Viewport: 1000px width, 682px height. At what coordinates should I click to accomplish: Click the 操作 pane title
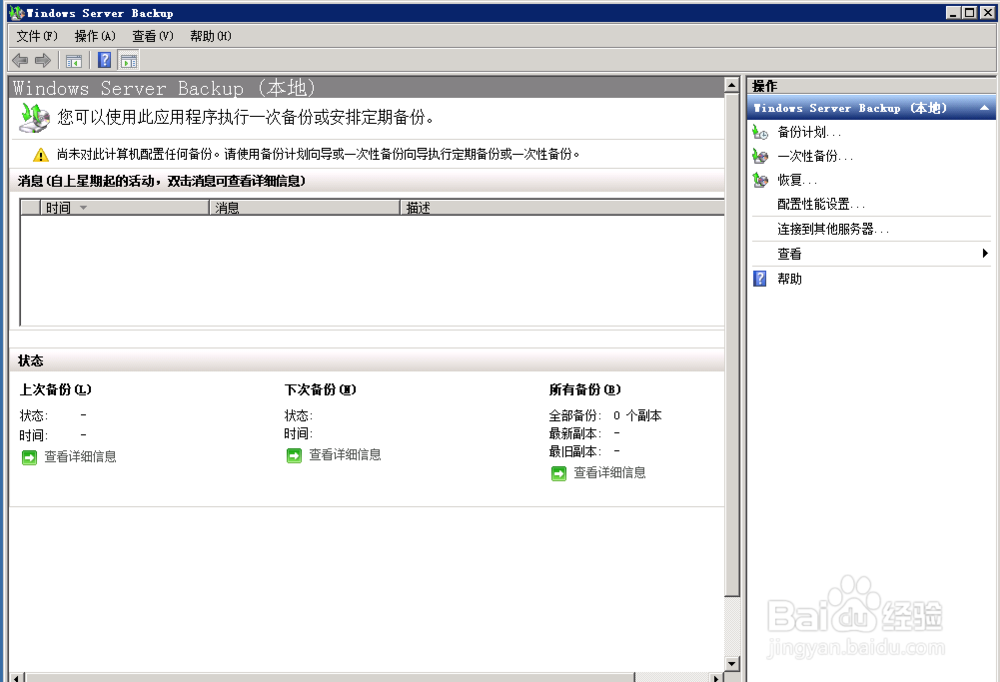pos(764,86)
